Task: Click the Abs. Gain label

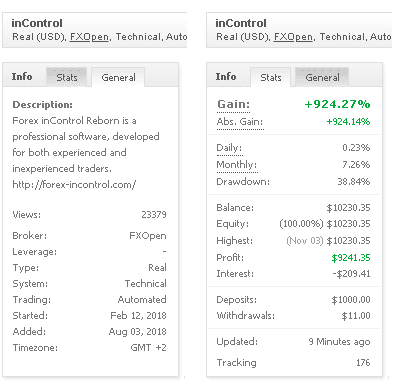Action: [x=240, y=122]
